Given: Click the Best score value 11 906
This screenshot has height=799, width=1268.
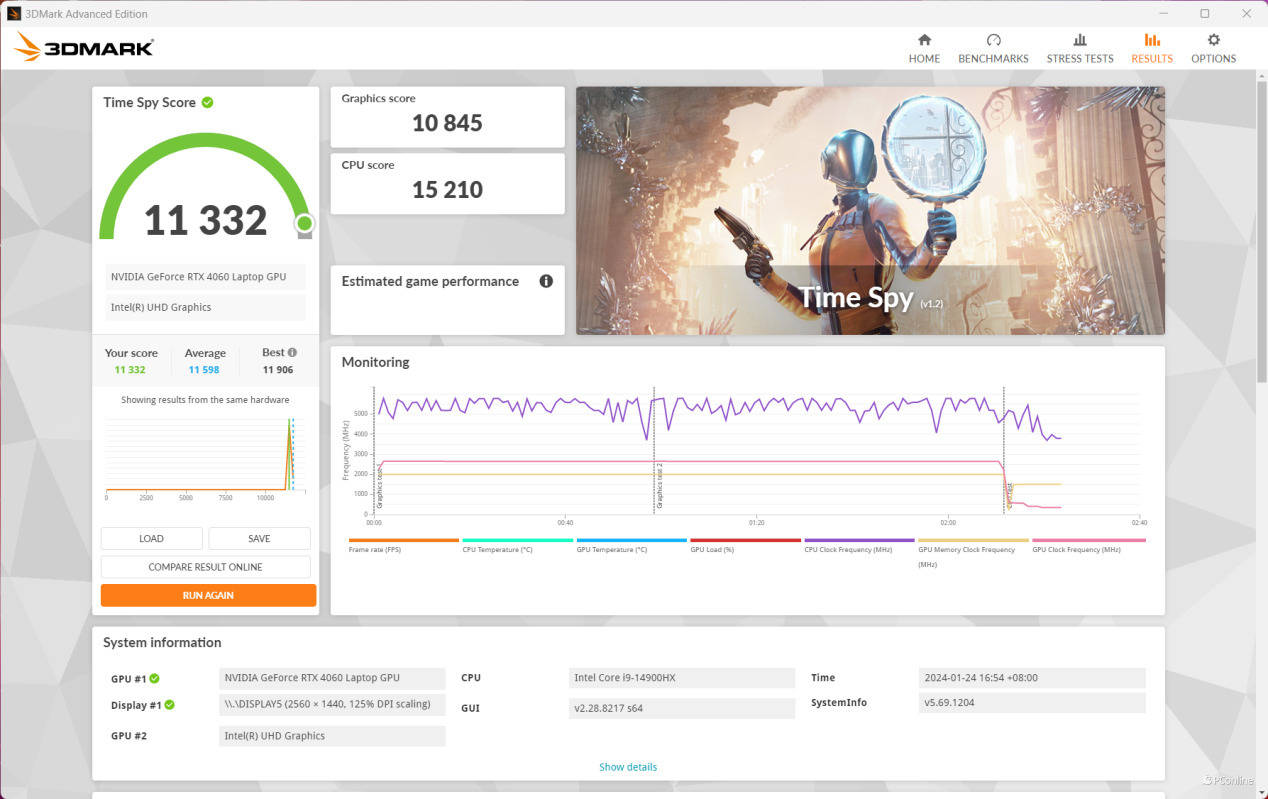Looking at the screenshot, I should [278, 370].
